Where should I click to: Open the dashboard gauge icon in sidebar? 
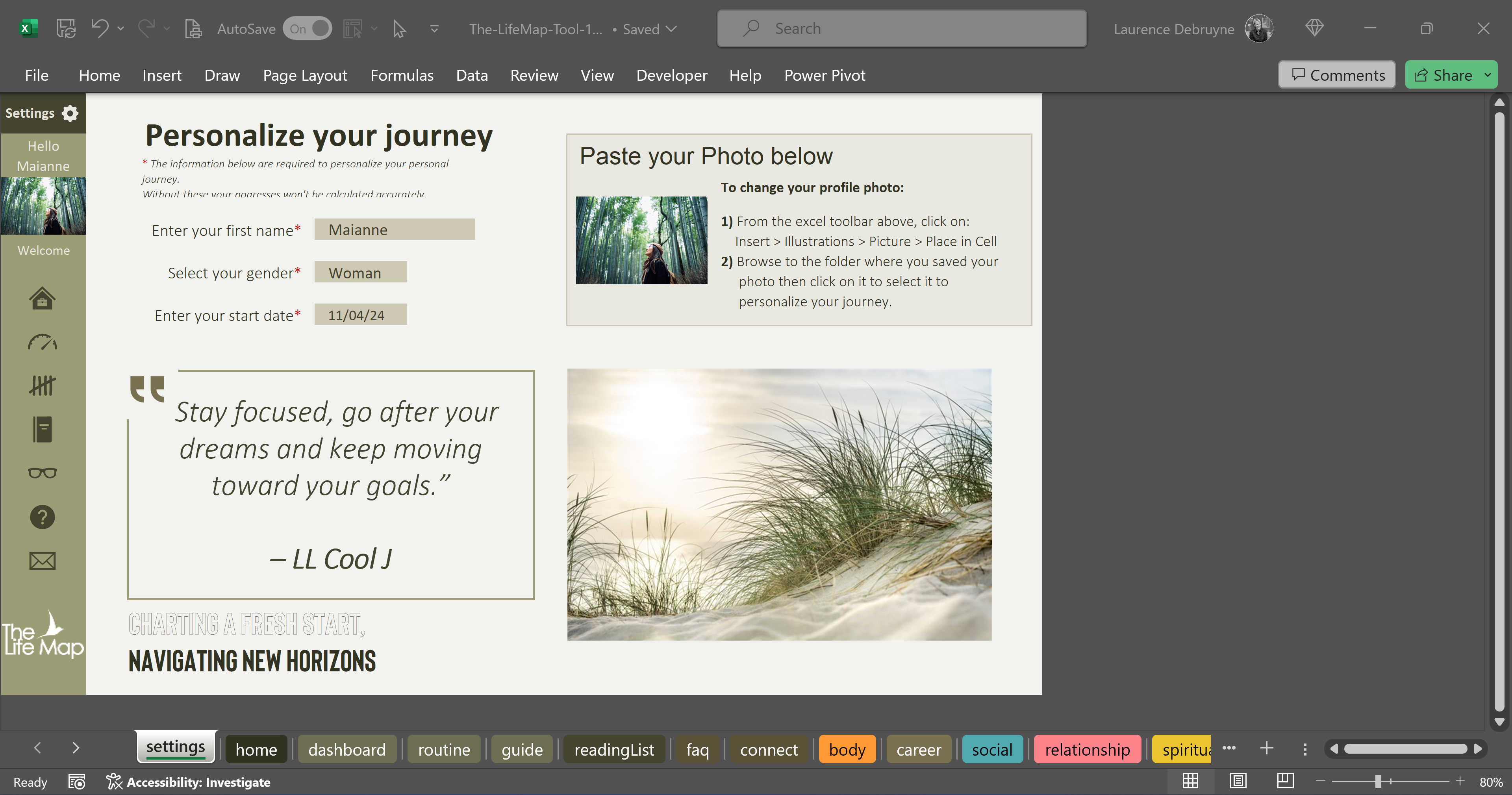(42, 342)
